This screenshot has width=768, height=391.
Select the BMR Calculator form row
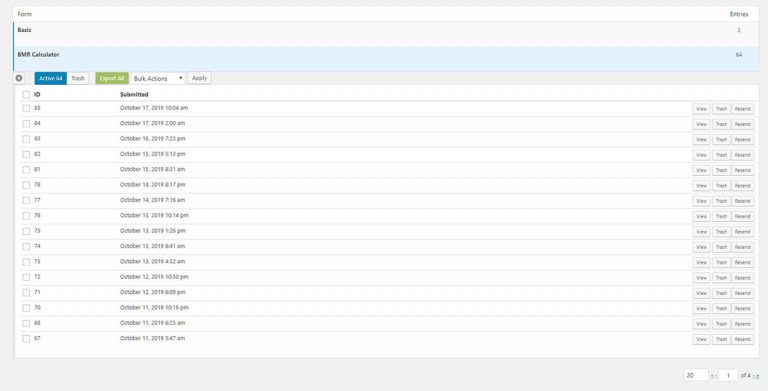coord(386,59)
